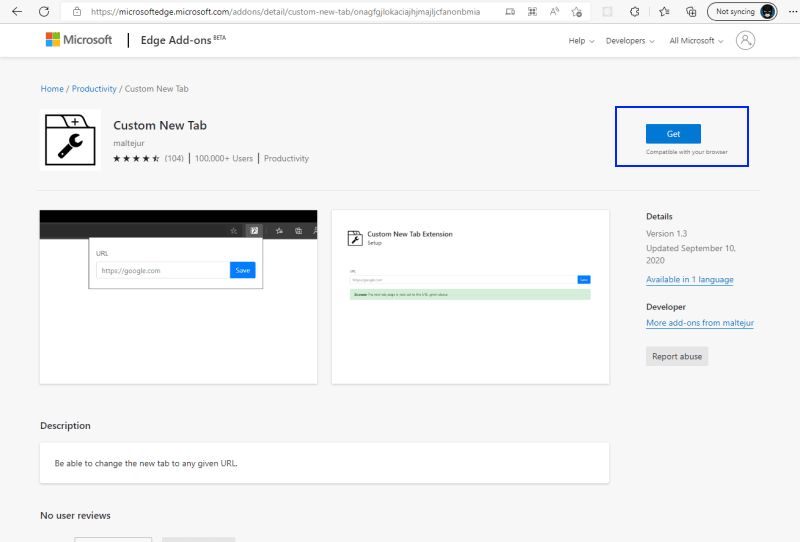Image resolution: width=800 pixels, height=542 pixels.
Task: View site information lock icon
Action: click(x=77, y=11)
